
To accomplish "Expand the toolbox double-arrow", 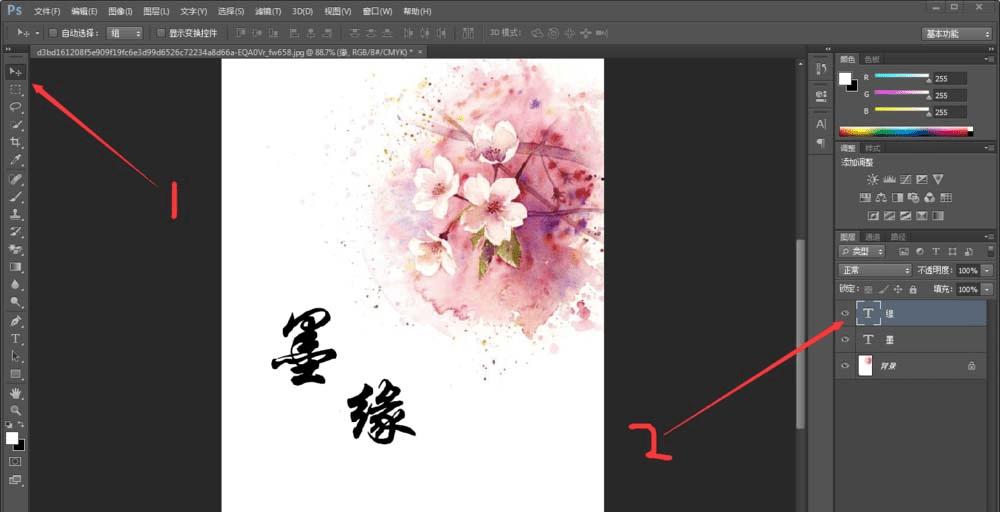I will click(8, 48).
